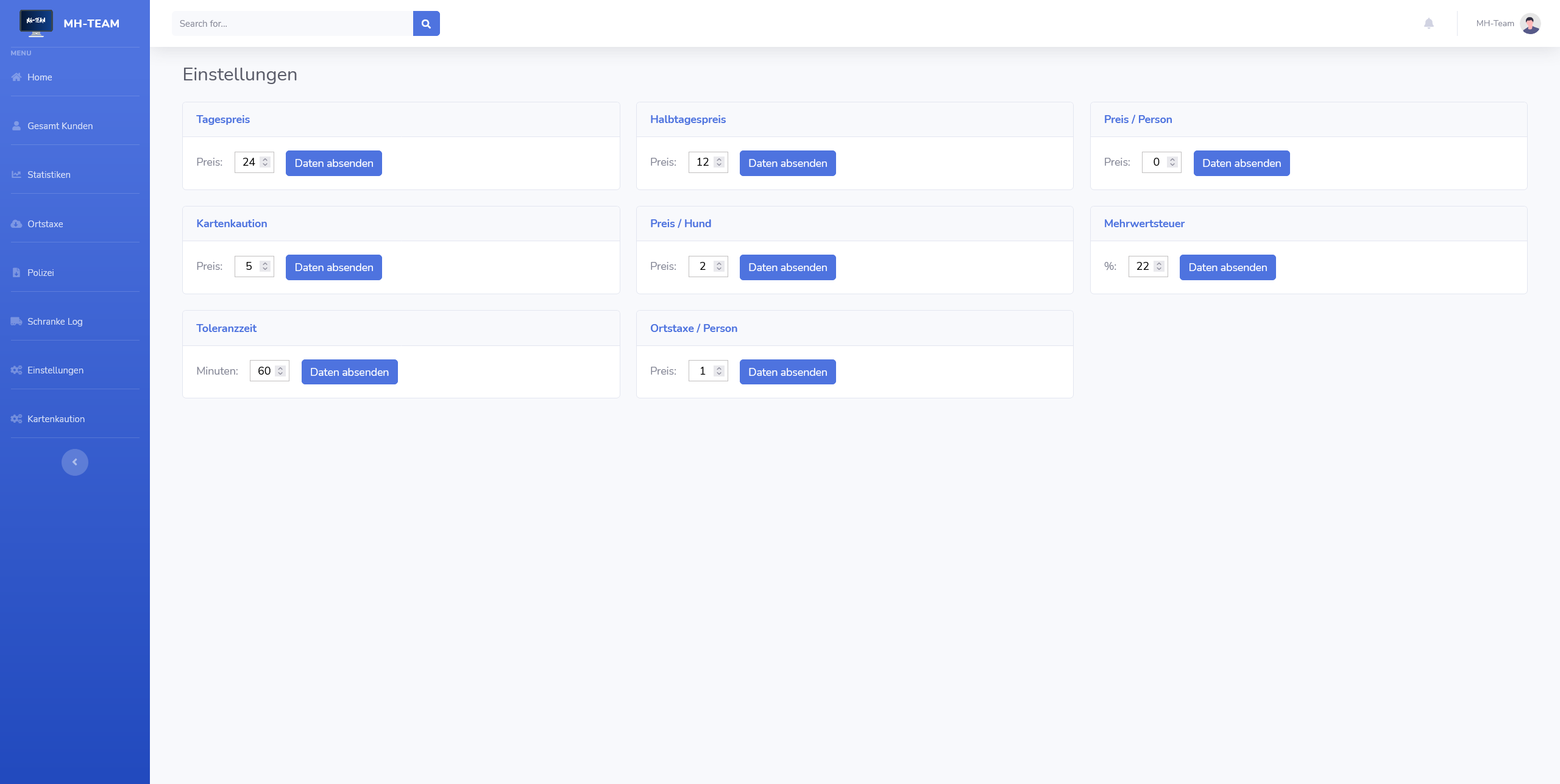The height and width of the screenshot is (784, 1560).
Task: Click the Home house icon in the sidebar
Action: (x=16, y=77)
